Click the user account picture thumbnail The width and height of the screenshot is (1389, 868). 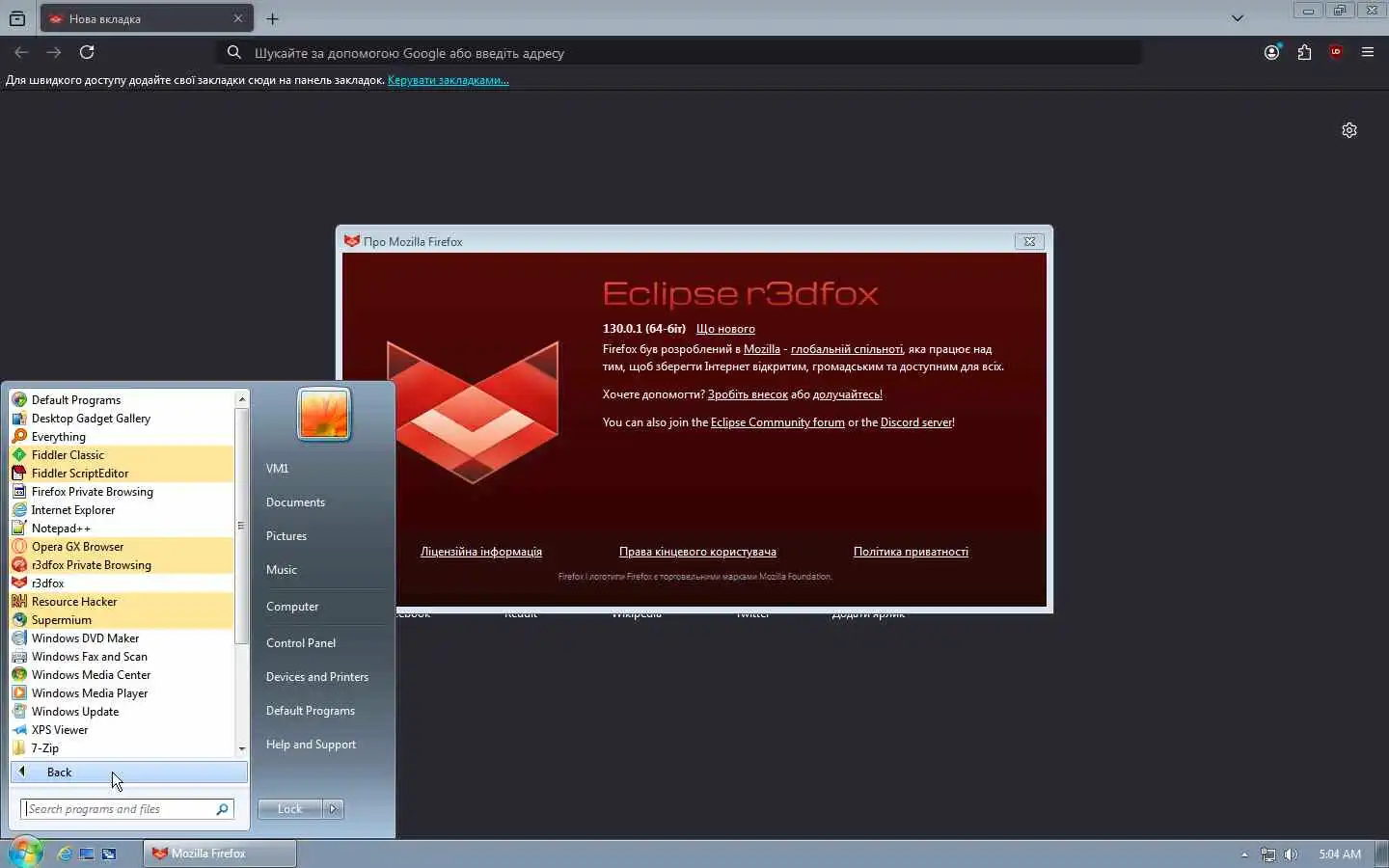pos(324,414)
